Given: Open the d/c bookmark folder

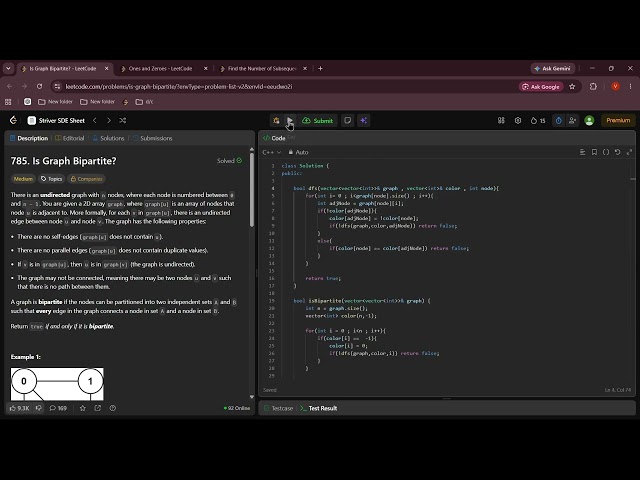Looking at the screenshot, I should 144,102.
